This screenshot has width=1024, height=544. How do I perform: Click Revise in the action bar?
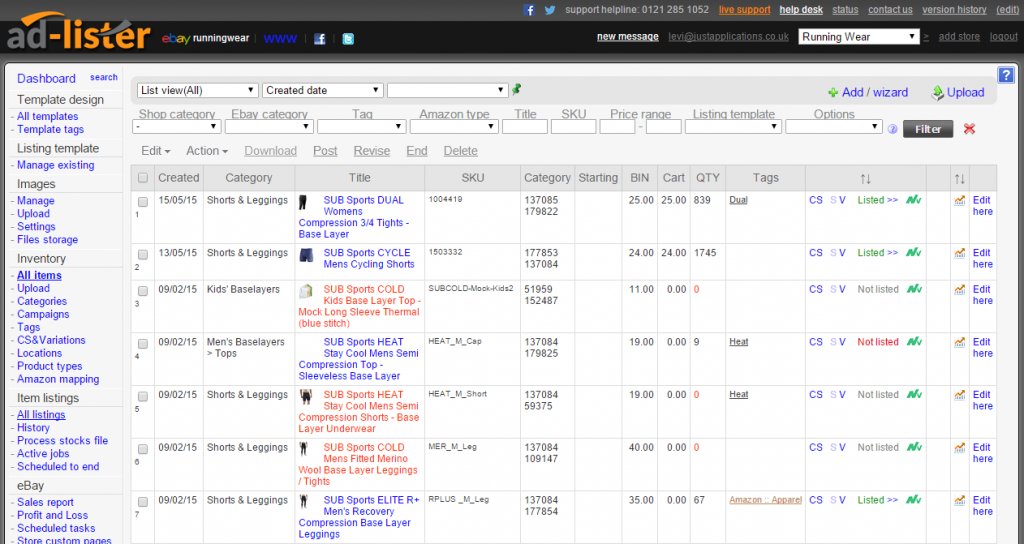[372, 151]
